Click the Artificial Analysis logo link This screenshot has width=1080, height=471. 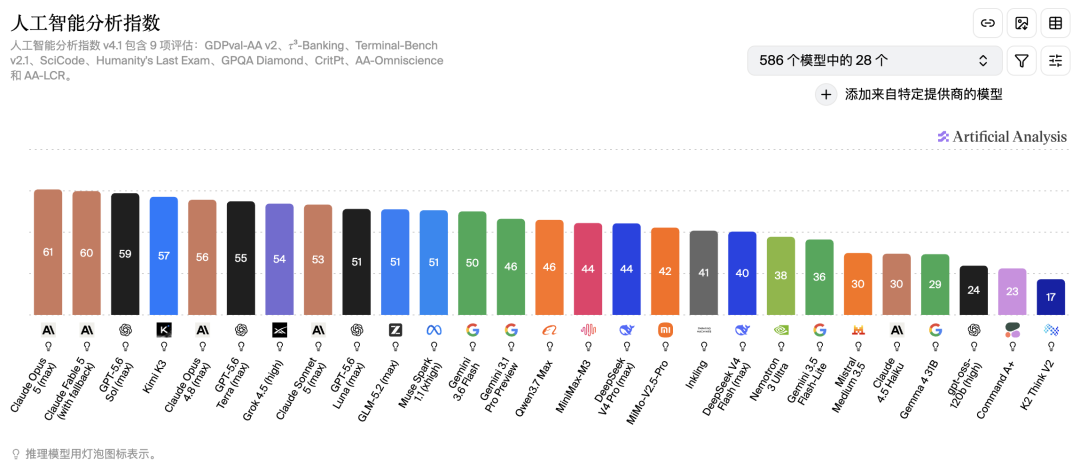1002,136
